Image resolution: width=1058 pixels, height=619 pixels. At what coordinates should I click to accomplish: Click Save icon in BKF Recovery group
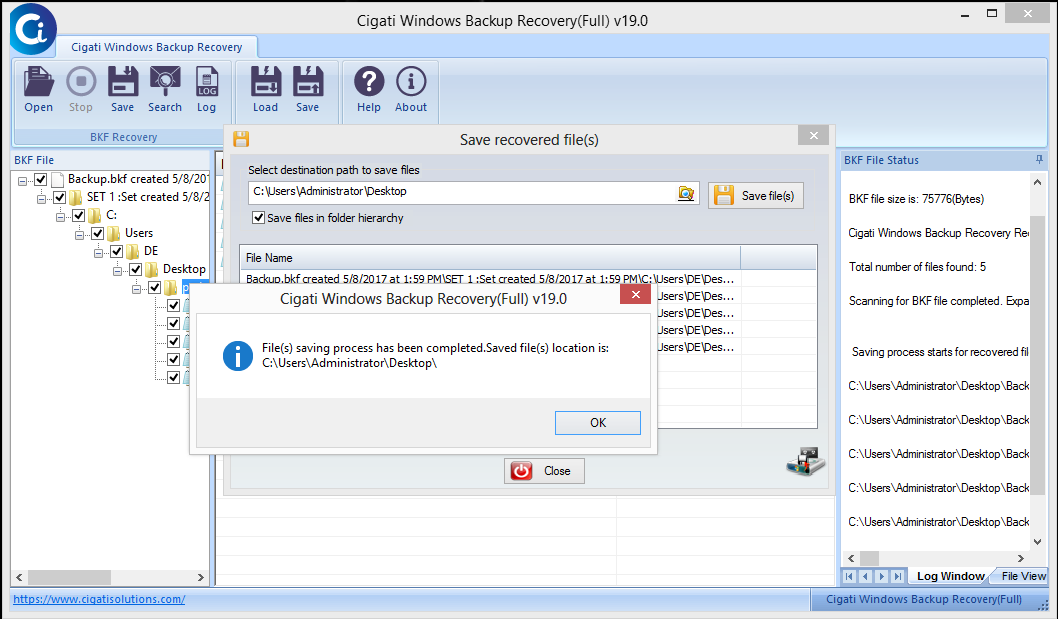(123, 89)
